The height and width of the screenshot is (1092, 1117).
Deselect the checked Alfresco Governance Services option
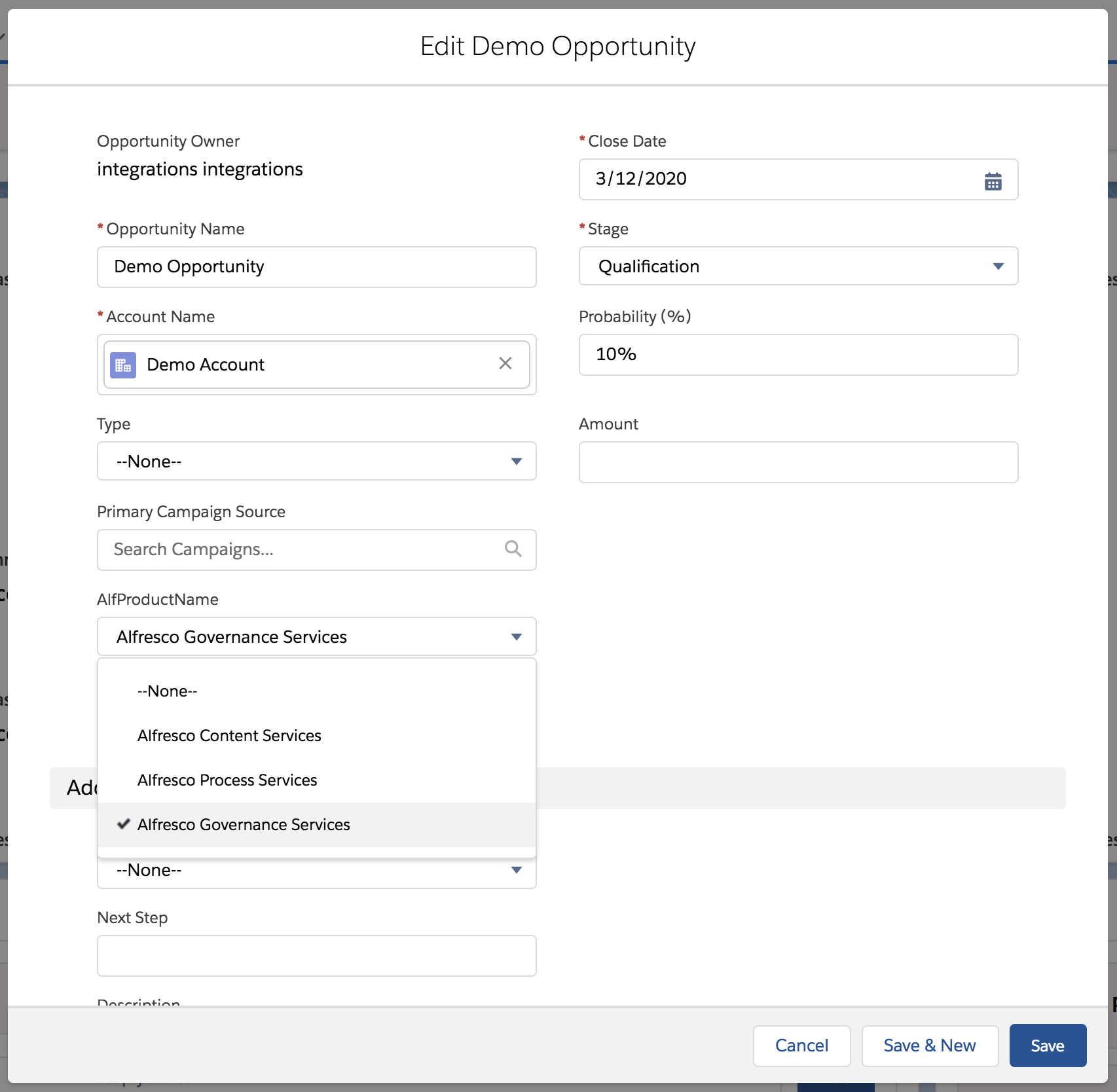coord(244,824)
